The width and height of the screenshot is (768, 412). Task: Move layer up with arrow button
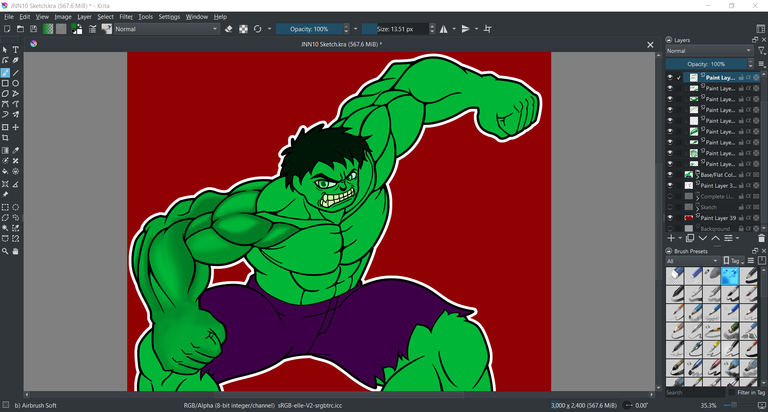point(716,238)
